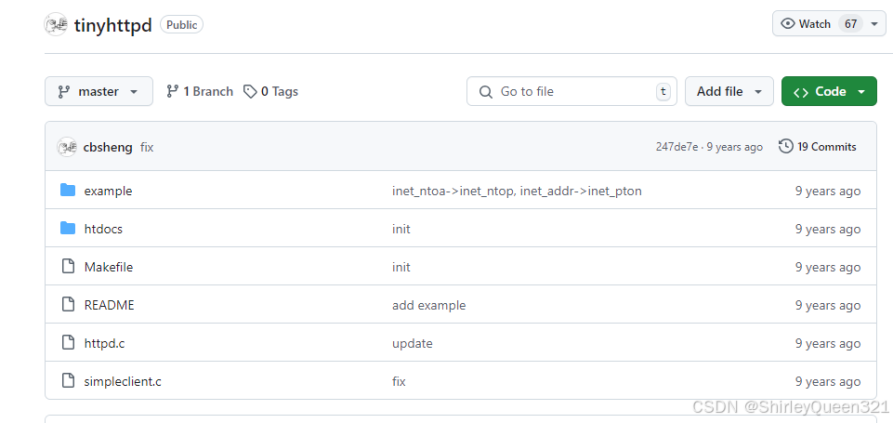Open the cbsheng author profile link
The width and height of the screenshot is (893, 423).
(x=107, y=147)
